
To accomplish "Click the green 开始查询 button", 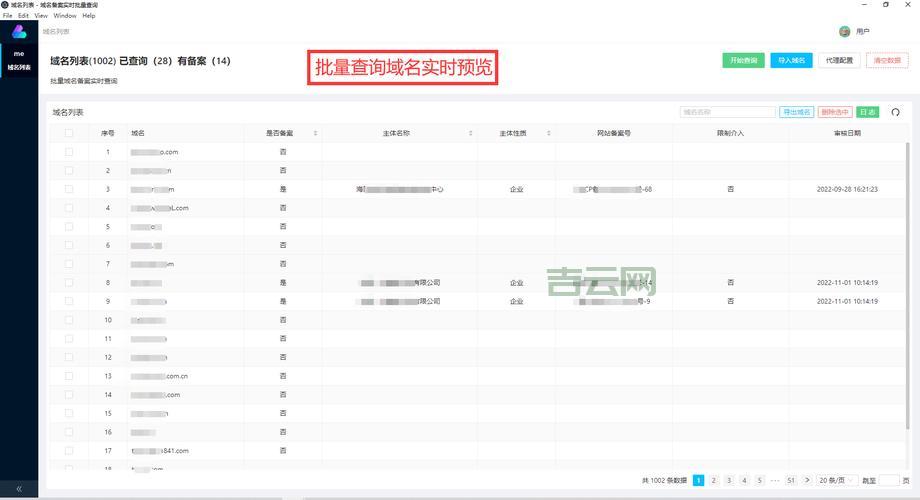I will tap(743, 60).
